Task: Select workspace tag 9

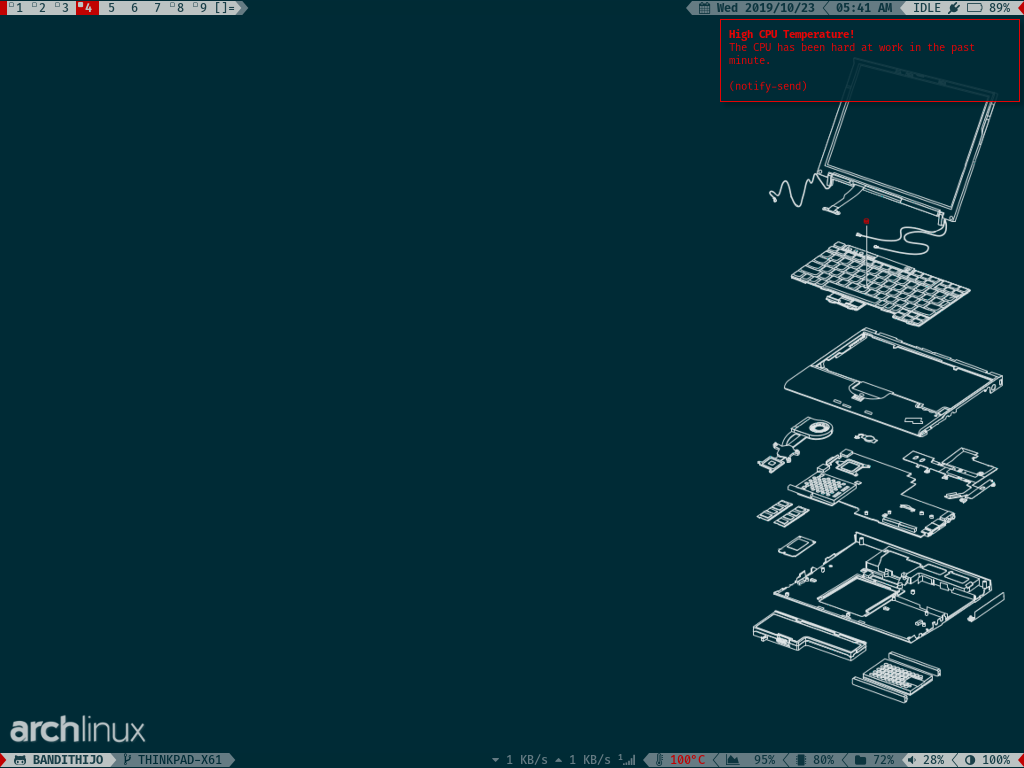Action: tap(202, 8)
